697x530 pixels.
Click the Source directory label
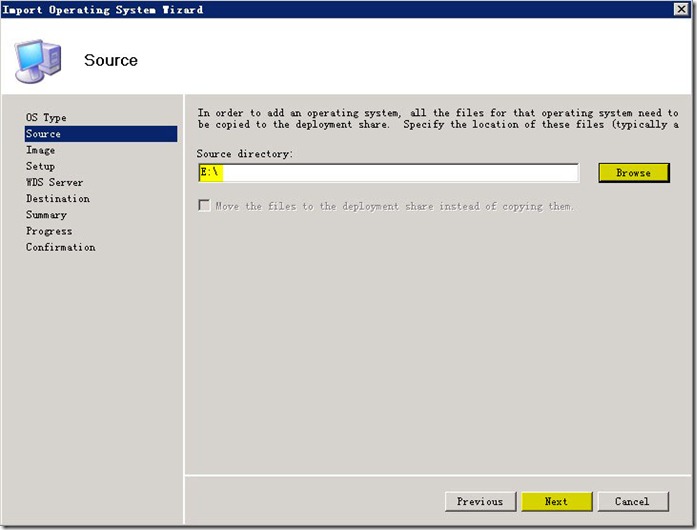click(x=245, y=154)
